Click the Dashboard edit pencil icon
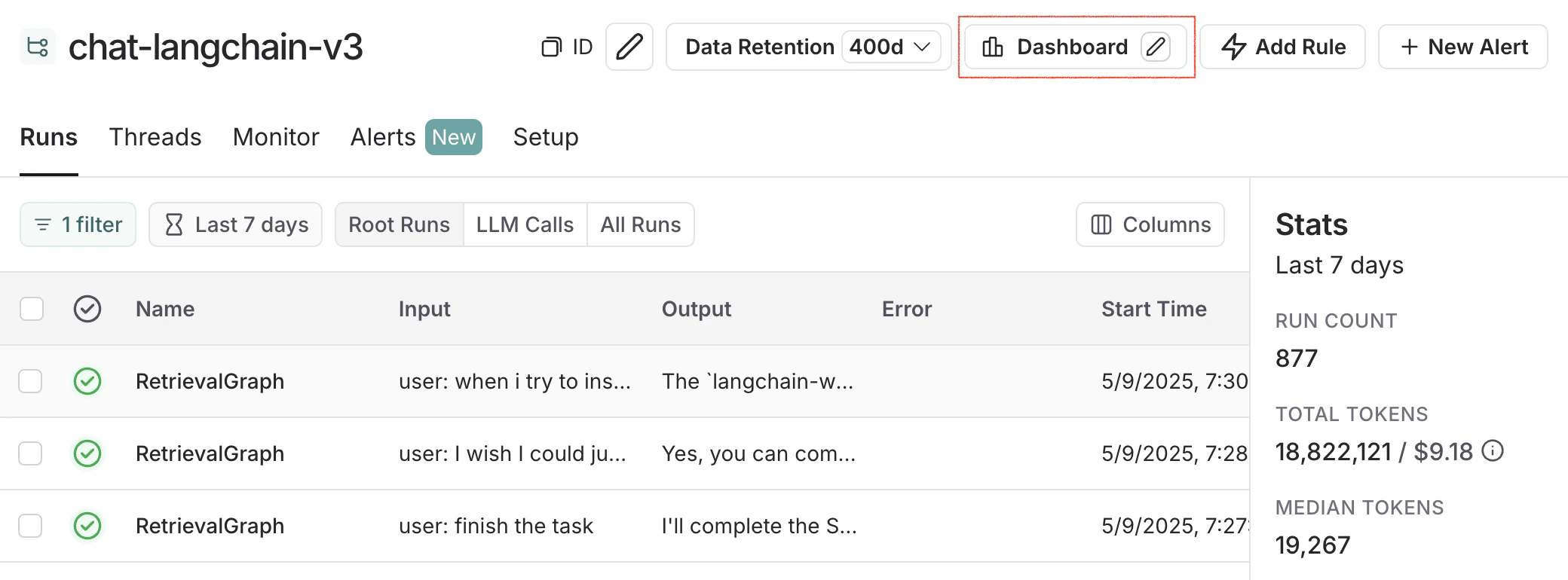The height and width of the screenshot is (580, 1568). click(1158, 47)
